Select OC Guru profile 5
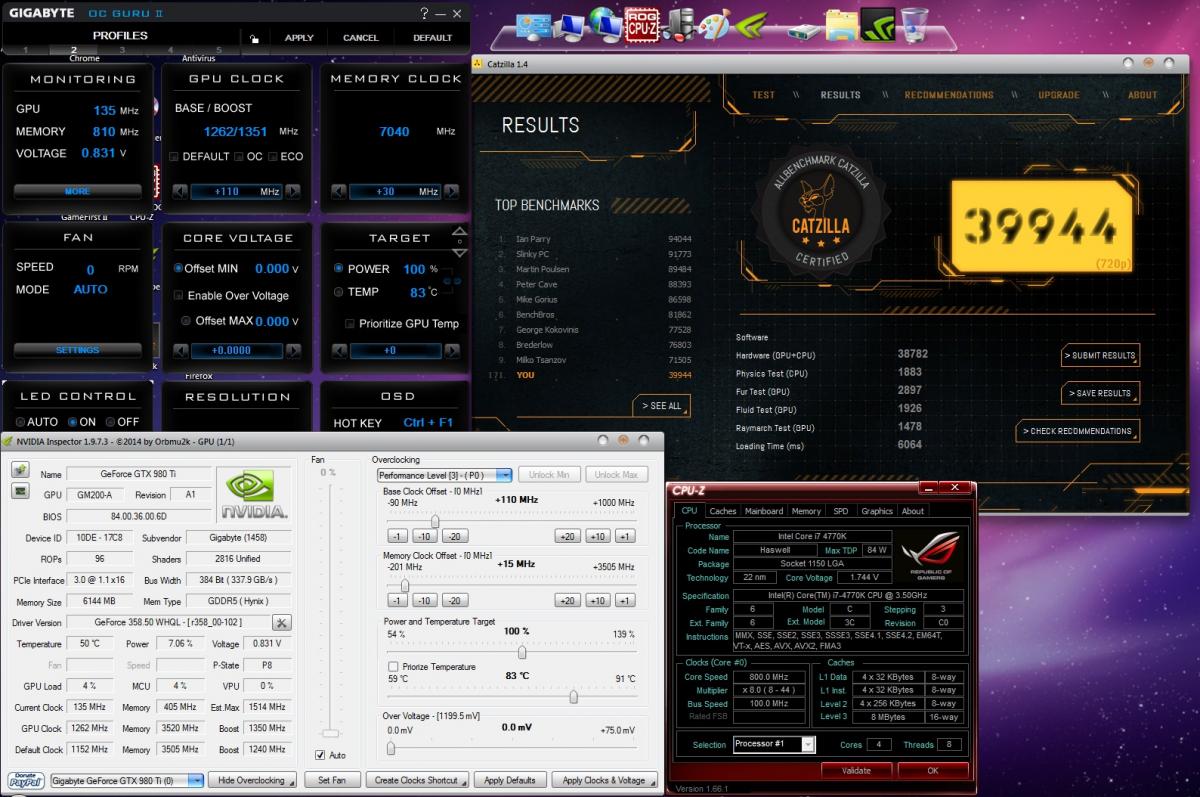The image size is (1200, 797). tap(219, 49)
